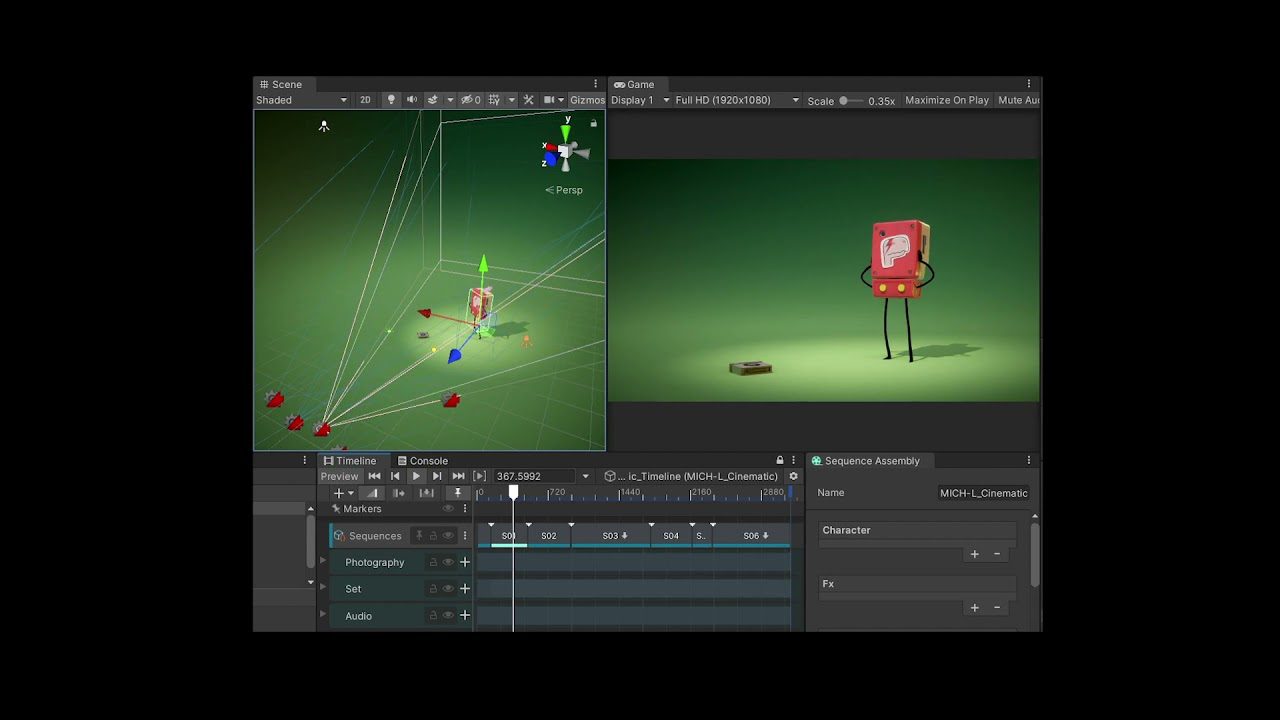Select the S03 clip on Sequences track
Screen dimensions: 1280x720
[611, 536]
